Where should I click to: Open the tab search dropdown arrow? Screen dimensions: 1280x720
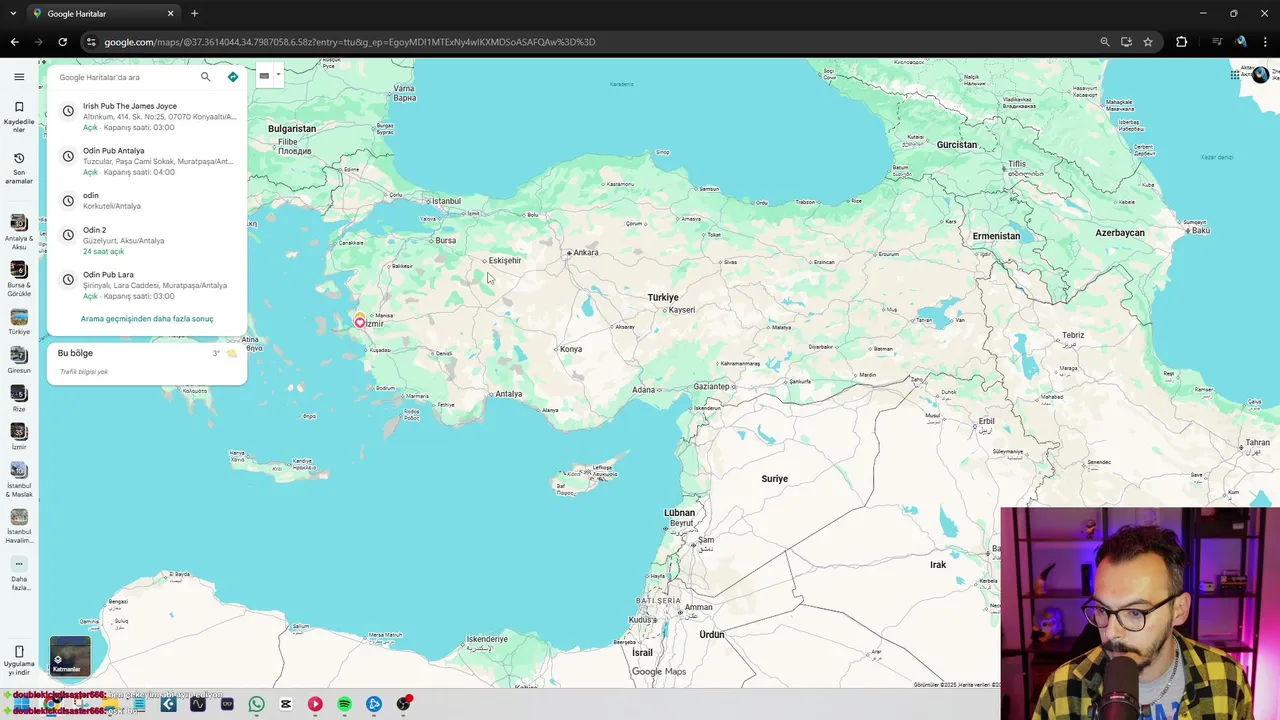pyautogui.click(x=13, y=14)
